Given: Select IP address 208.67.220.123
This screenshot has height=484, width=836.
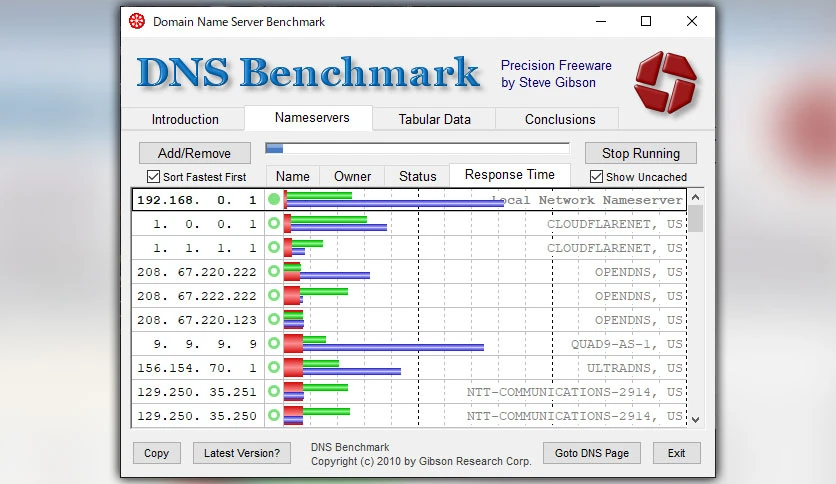Looking at the screenshot, I should 197,320.
